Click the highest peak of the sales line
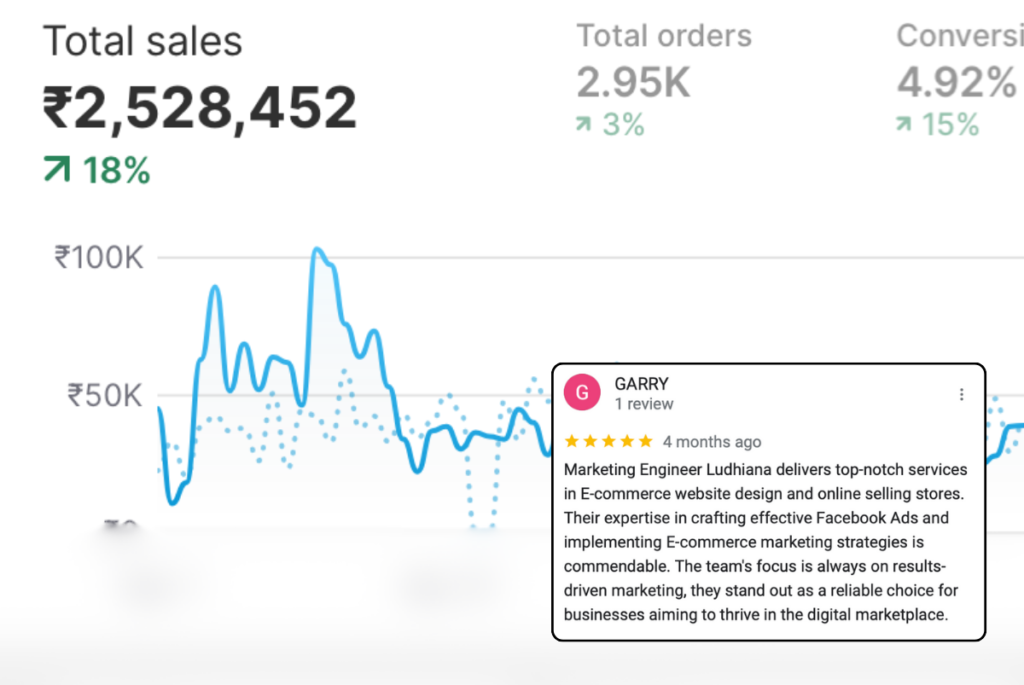The height and width of the screenshot is (685, 1024). click(x=317, y=250)
